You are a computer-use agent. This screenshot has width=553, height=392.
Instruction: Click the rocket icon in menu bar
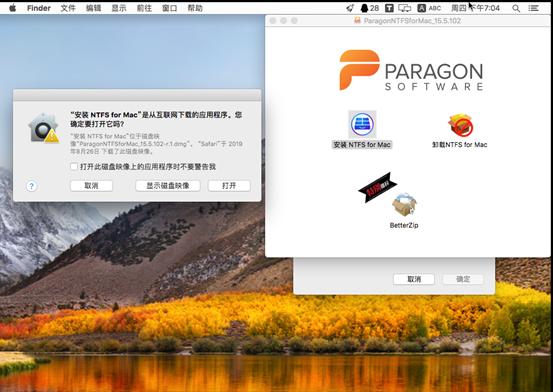pos(350,8)
